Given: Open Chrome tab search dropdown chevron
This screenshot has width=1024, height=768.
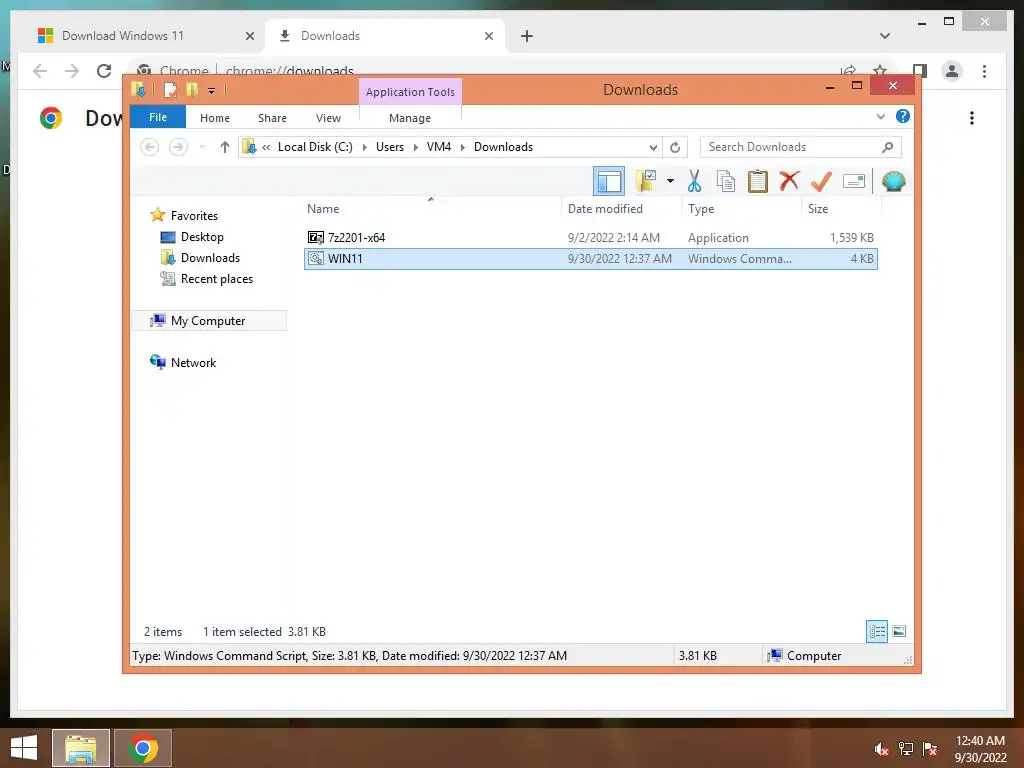Looking at the screenshot, I should (884, 36).
